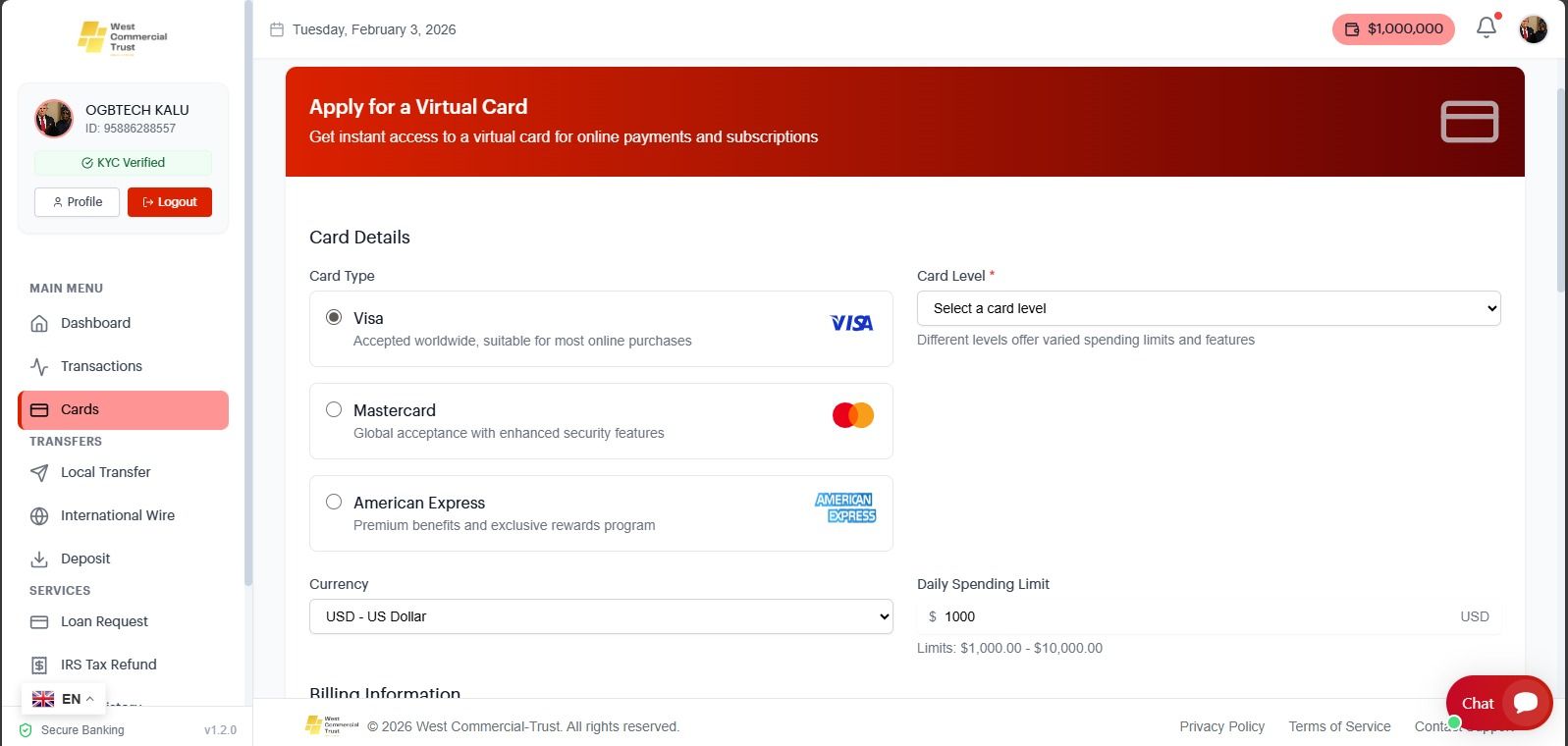Viewport: 1568px width, 746px height.
Task: Open Transactions menu item
Action: tap(123, 366)
